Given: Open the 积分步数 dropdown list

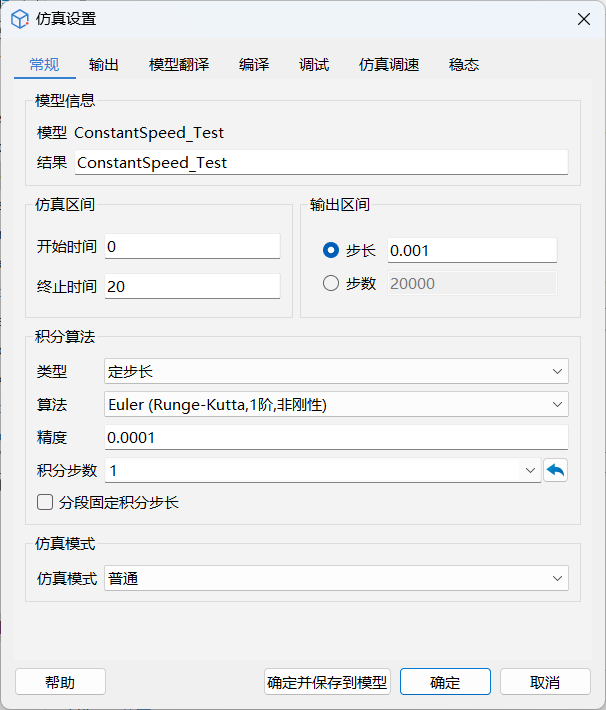Looking at the screenshot, I should pos(530,470).
